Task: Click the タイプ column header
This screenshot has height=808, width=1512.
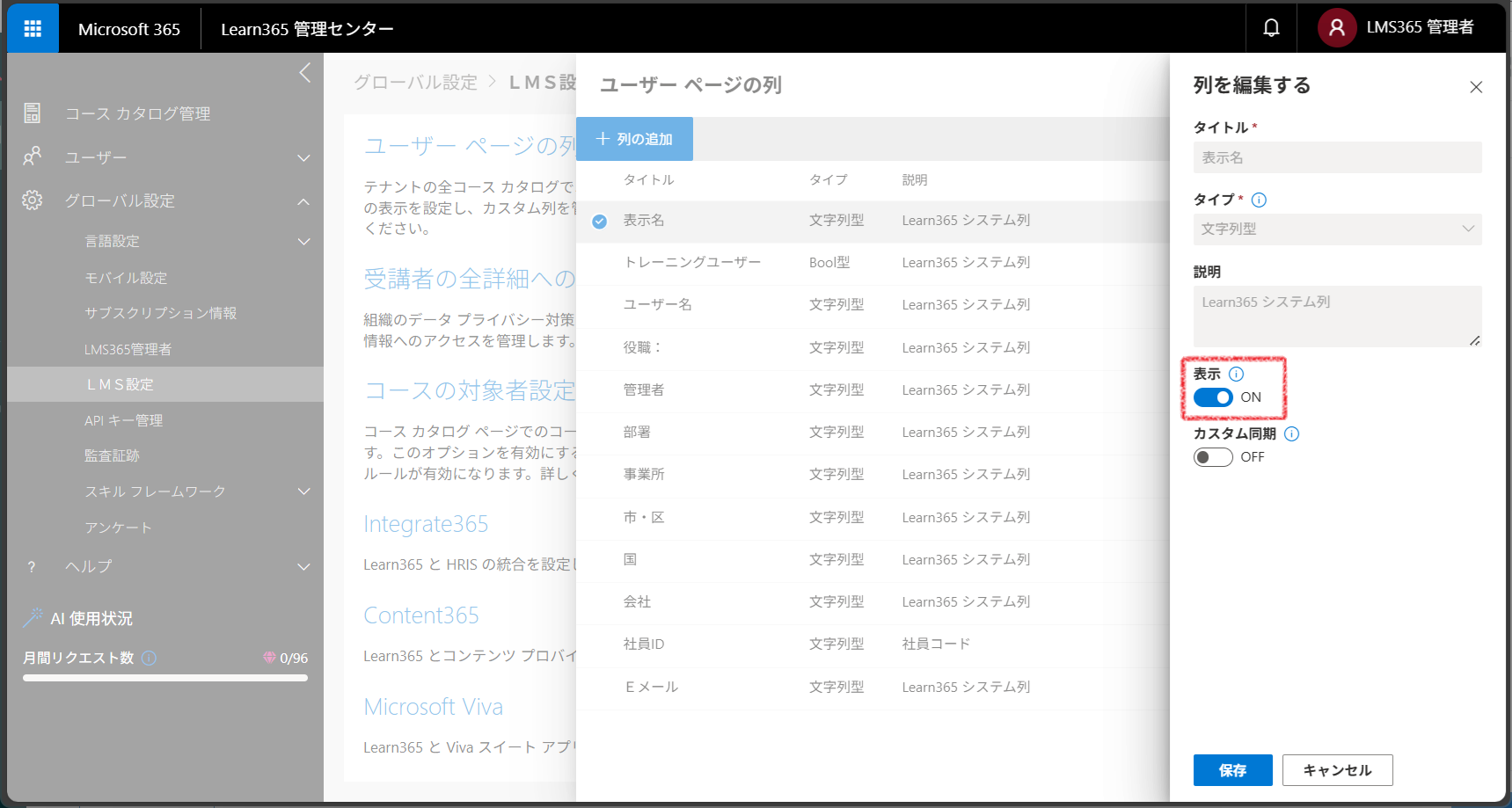Action: 829,179
